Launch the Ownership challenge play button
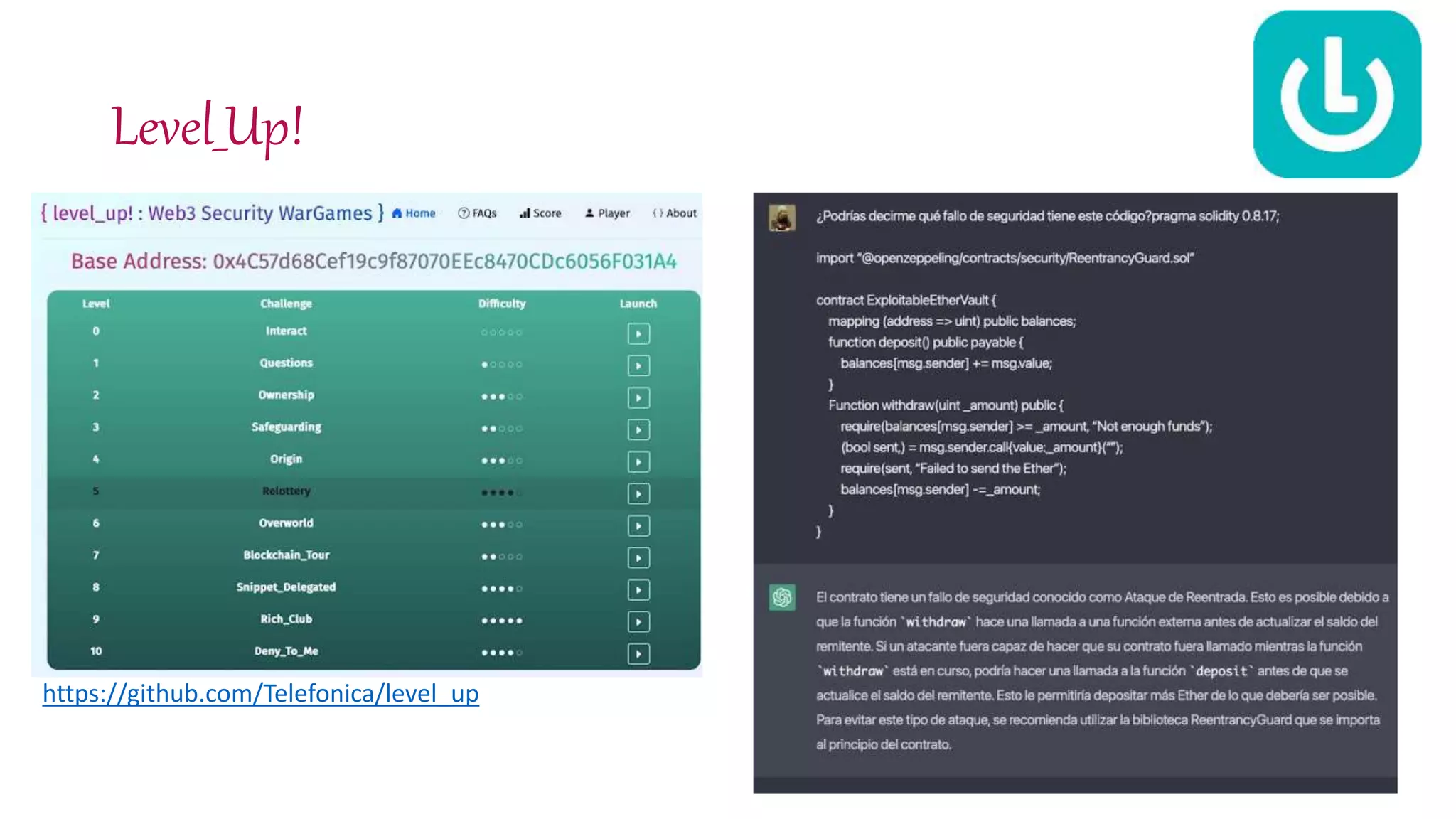 click(x=638, y=397)
